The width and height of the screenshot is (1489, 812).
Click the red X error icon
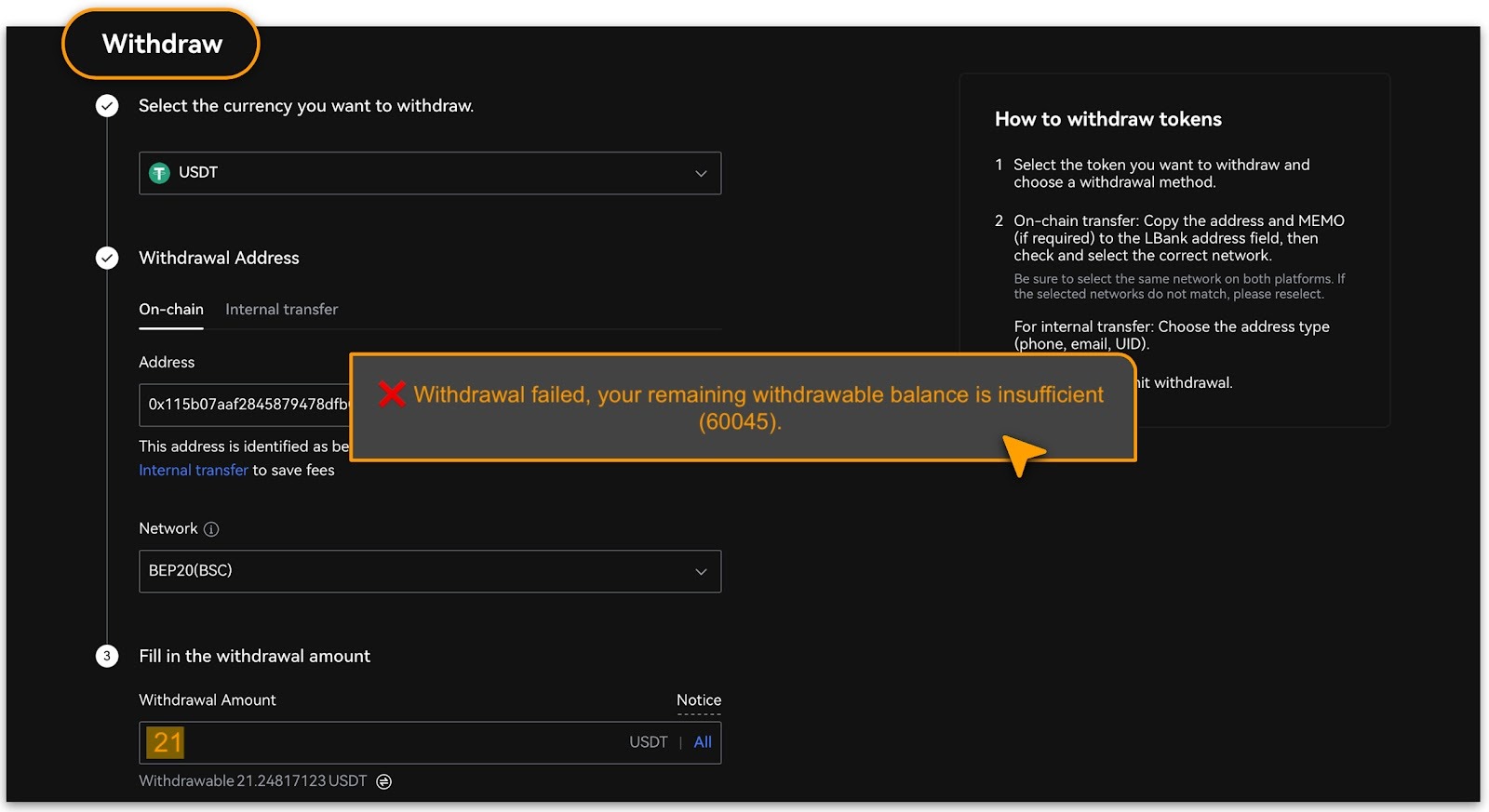(x=392, y=394)
